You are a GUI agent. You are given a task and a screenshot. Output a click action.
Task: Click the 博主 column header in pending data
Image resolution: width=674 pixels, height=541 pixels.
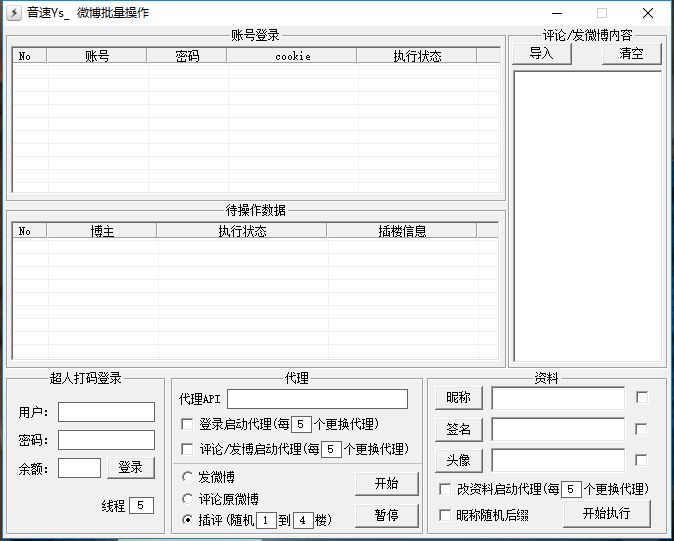click(102, 231)
